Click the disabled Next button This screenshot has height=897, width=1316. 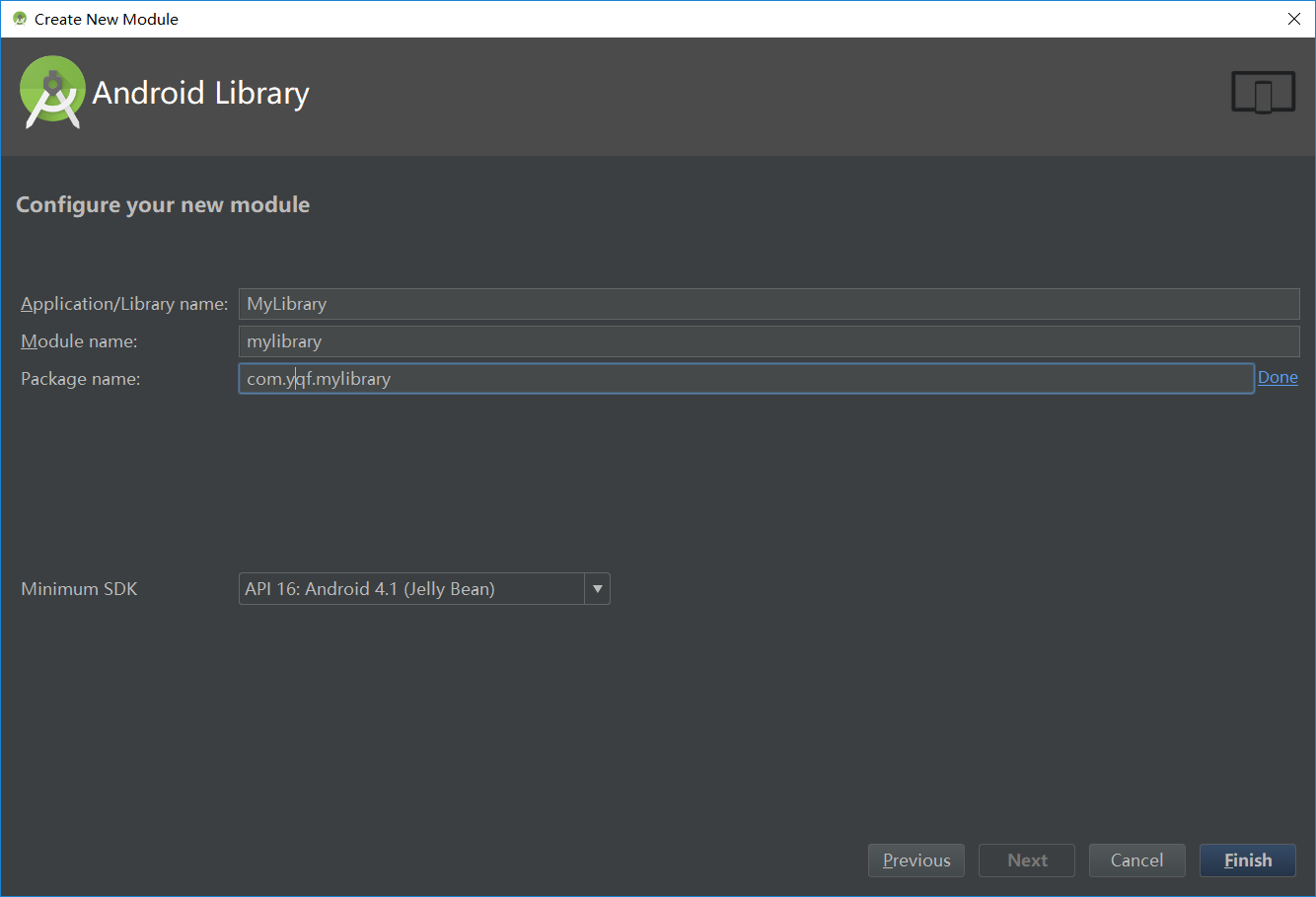(1027, 860)
